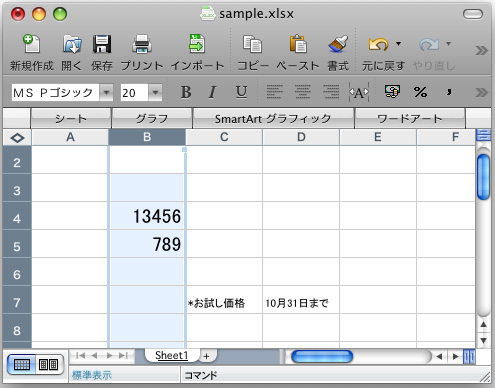Image resolution: width=495 pixels, height=388 pixels.
Task: Click the vertical scrollbar thumb
Action: 483,177
